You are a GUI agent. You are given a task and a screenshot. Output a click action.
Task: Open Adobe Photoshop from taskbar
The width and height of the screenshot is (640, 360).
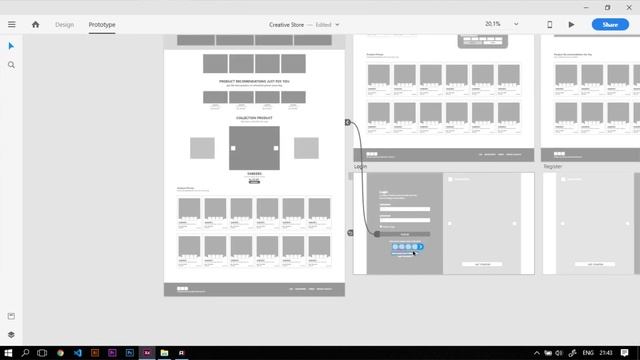[x=130, y=353]
